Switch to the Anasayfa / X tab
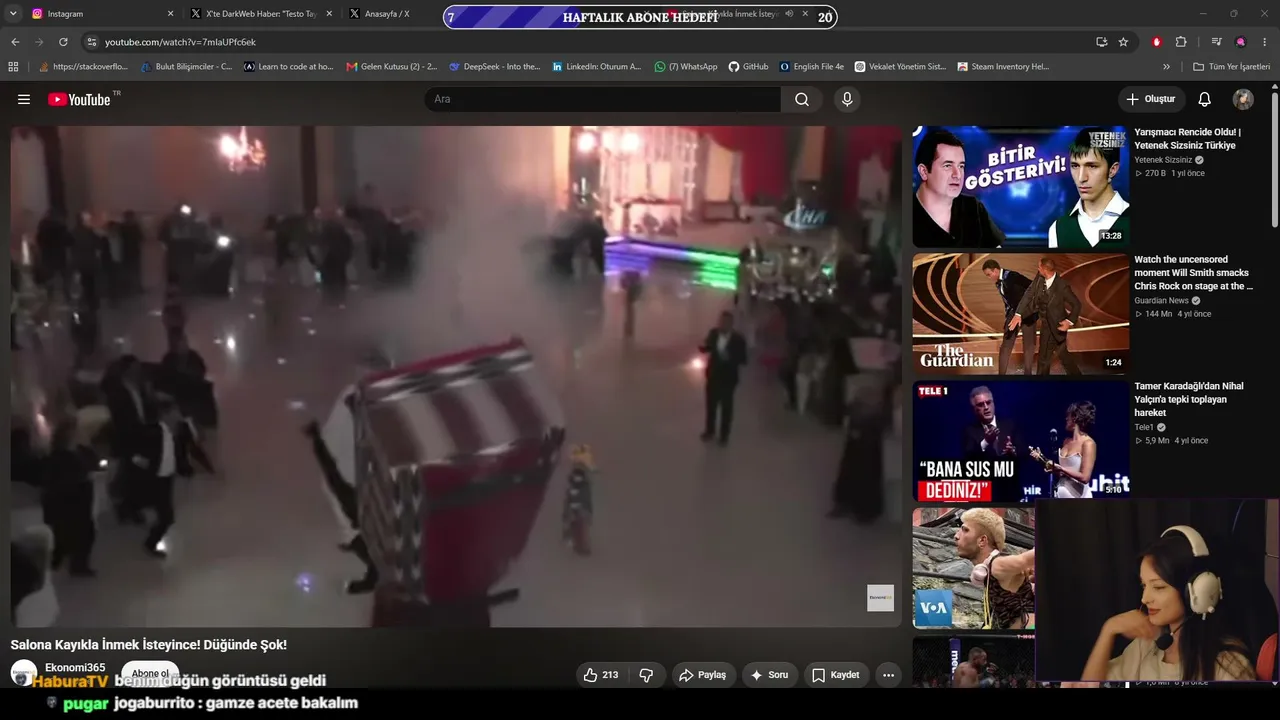1280x720 pixels. (388, 14)
